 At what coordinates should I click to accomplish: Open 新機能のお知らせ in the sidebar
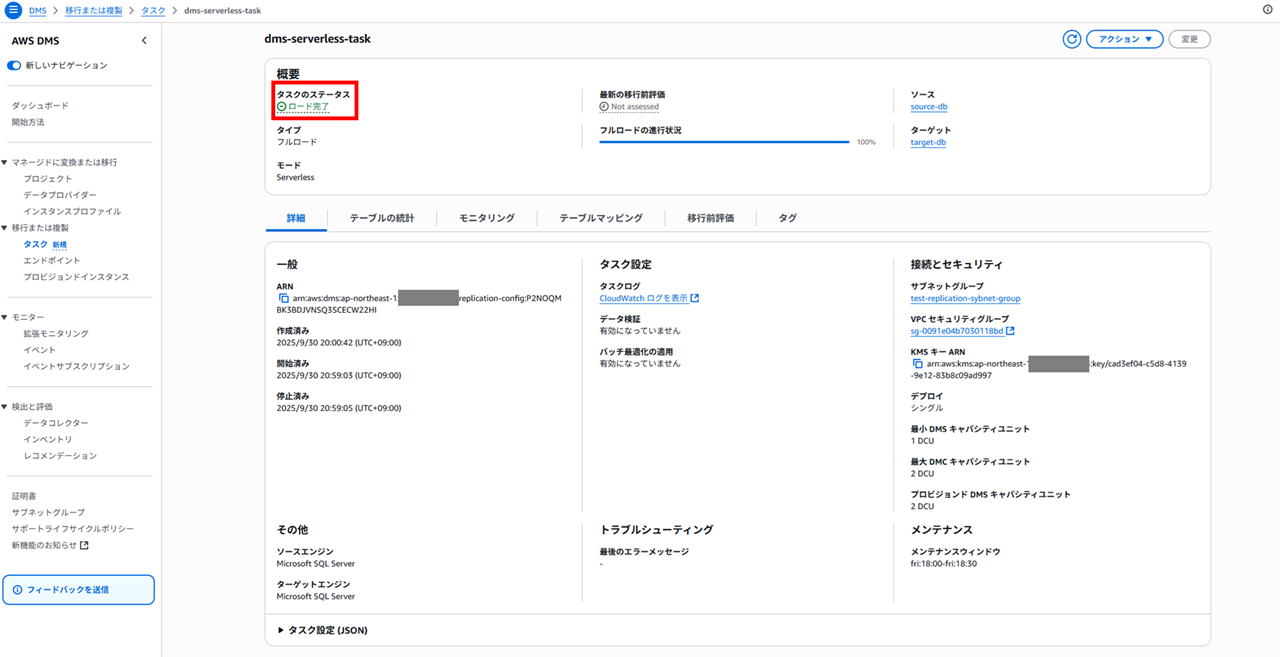[44, 545]
